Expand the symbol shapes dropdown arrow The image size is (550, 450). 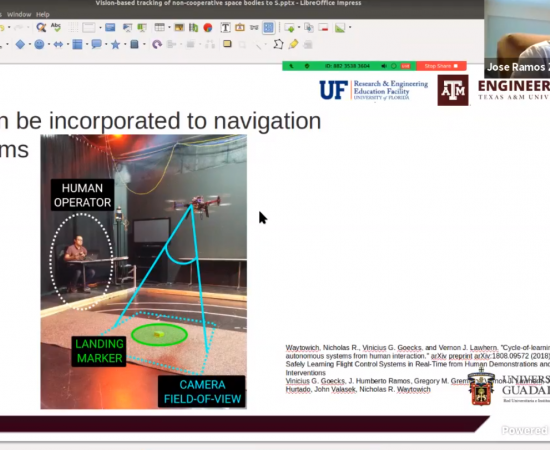(x=49, y=44)
